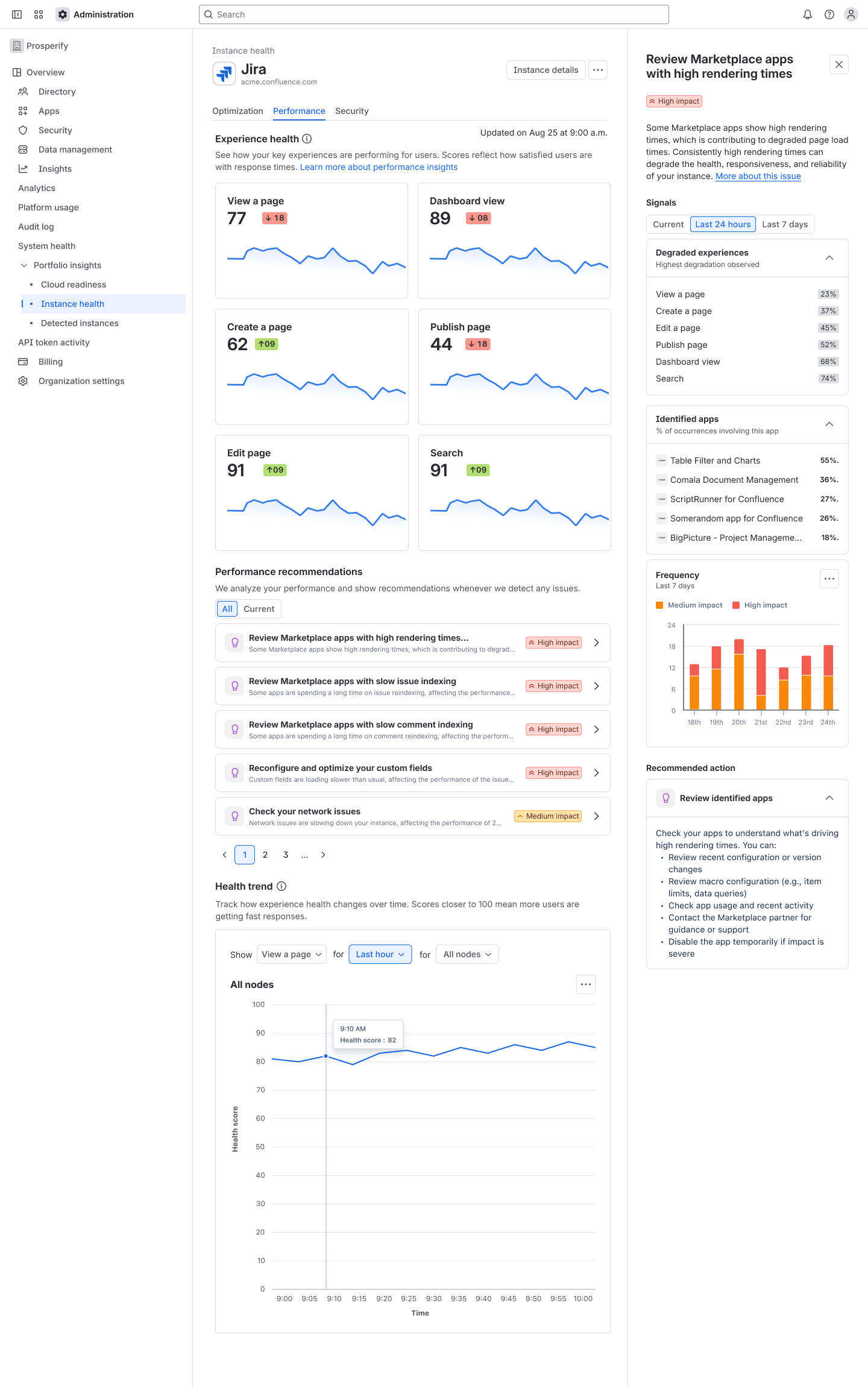Expand high rendering times recommendation arrow
Image resolution: width=868 pixels, height=1387 pixels.
(x=597, y=643)
